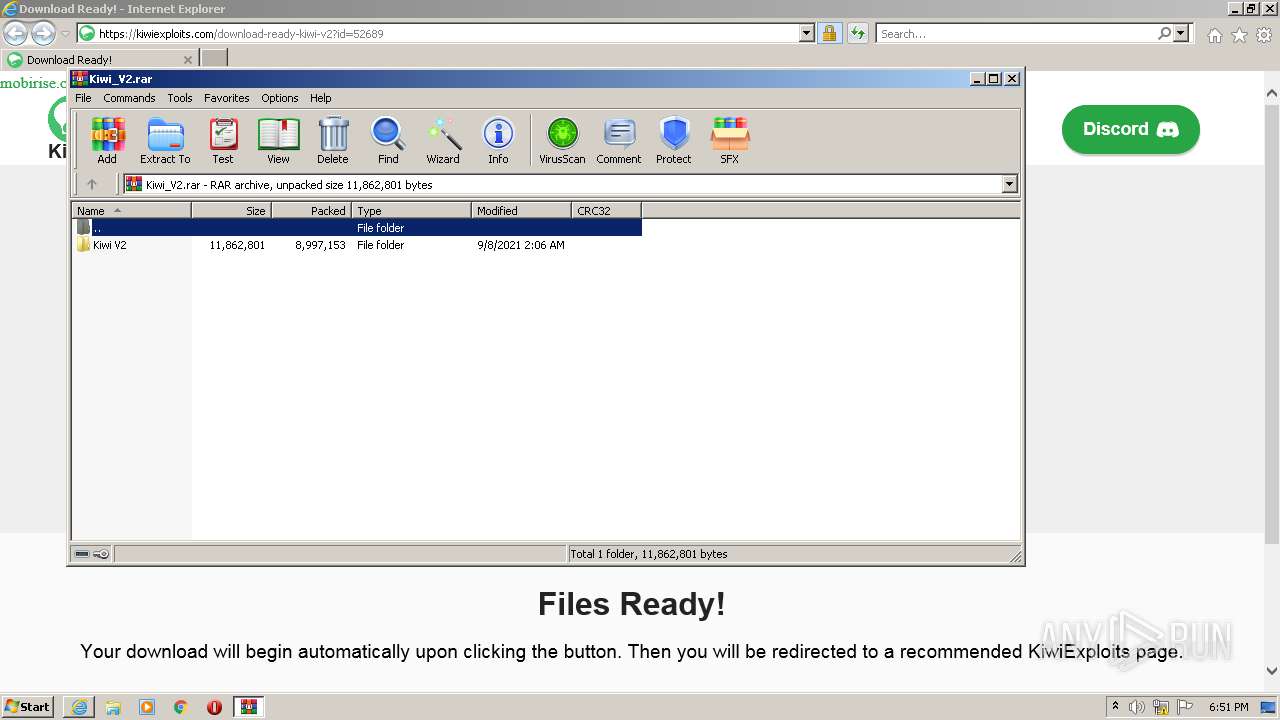Click the Protect shield icon
The width and height of the screenshot is (1280, 720).
tap(674, 141)
